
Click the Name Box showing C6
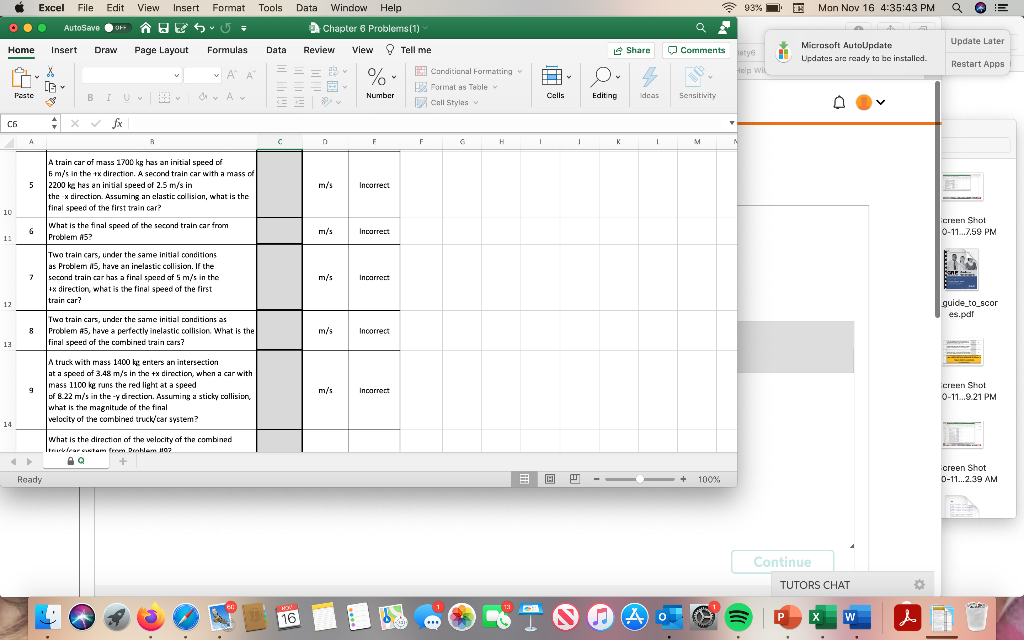coord(20,124)
